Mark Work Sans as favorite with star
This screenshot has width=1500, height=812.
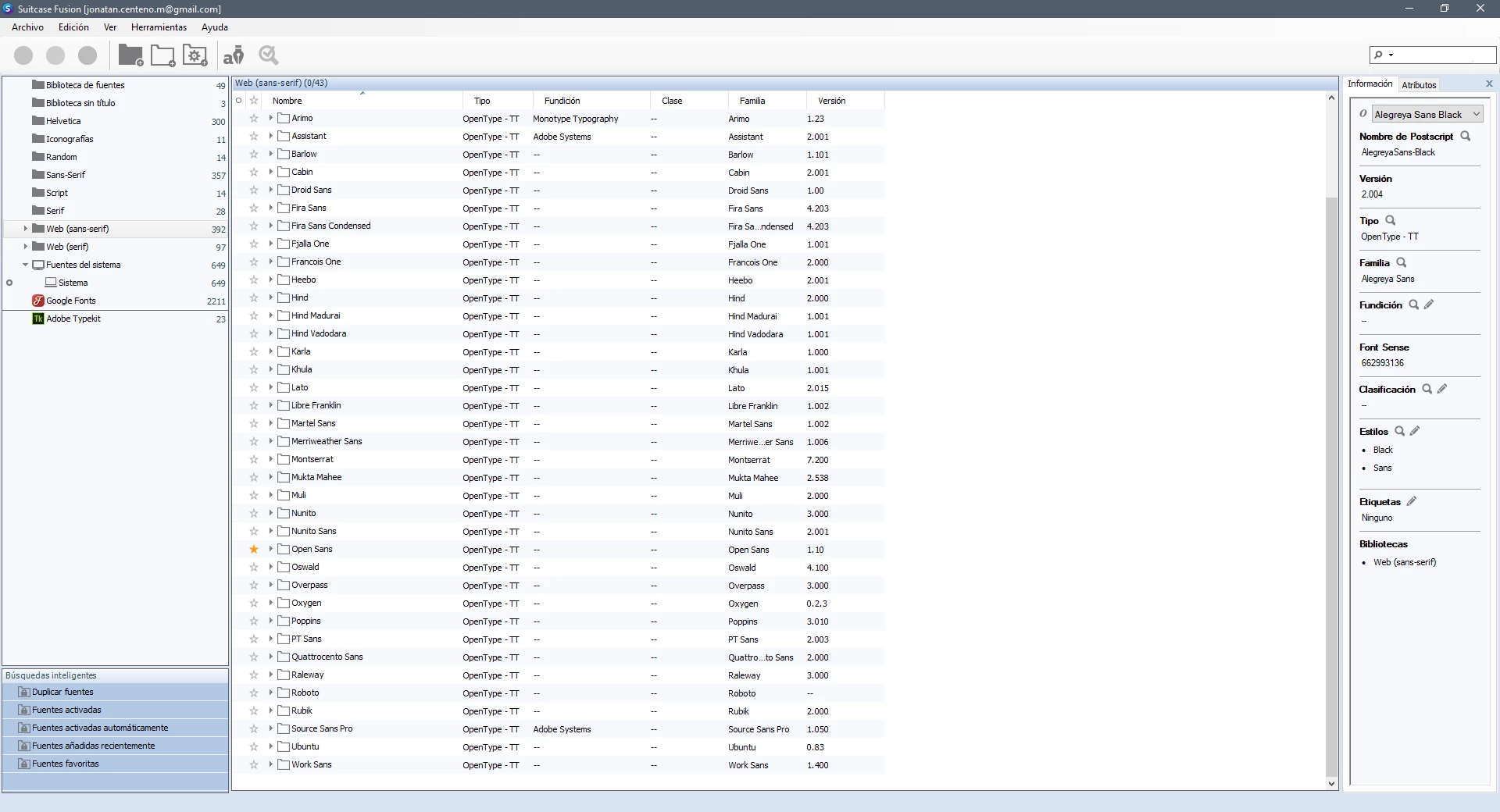coord(254,764)
